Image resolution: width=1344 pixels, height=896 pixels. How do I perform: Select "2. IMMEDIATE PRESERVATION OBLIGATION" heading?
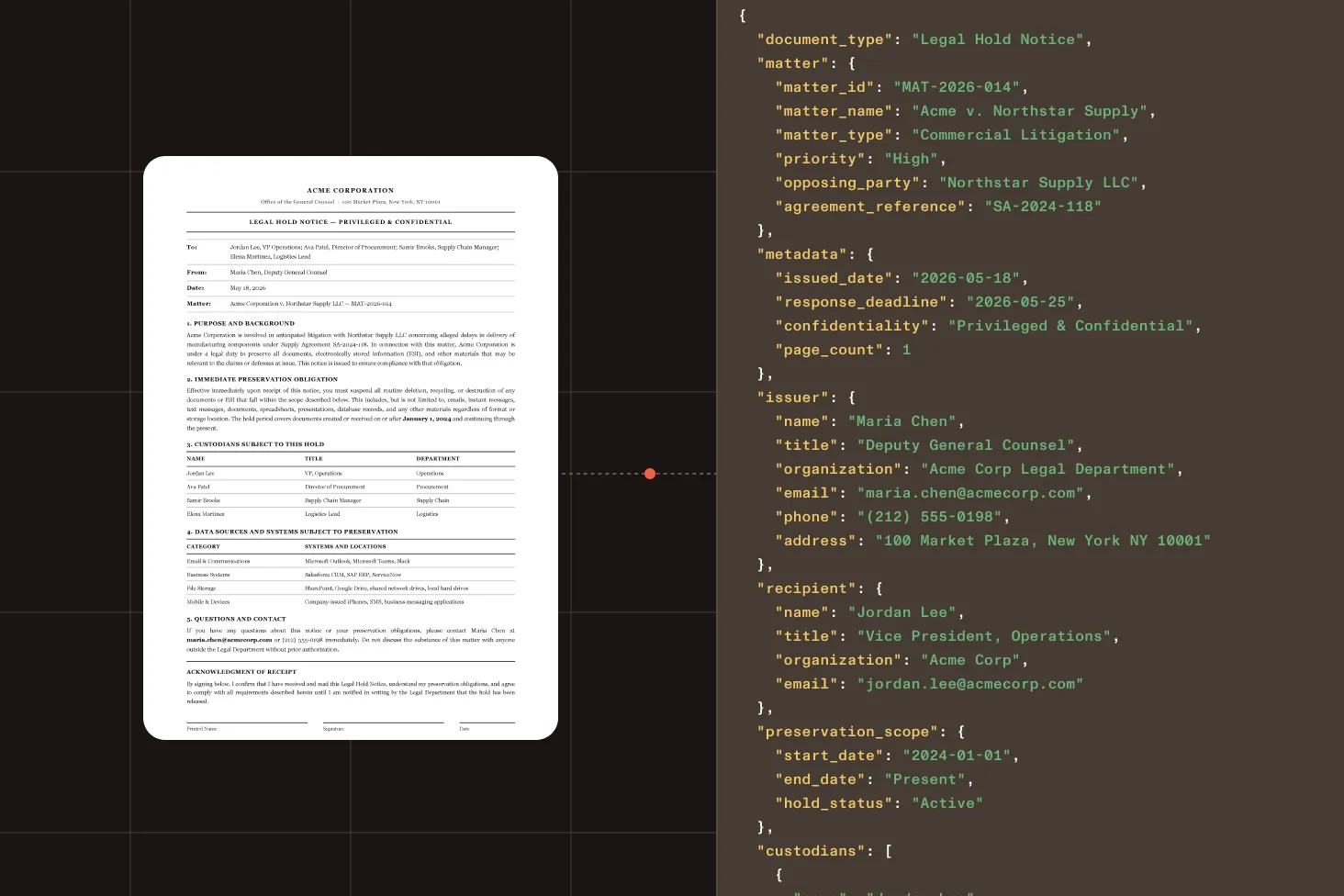263,379
